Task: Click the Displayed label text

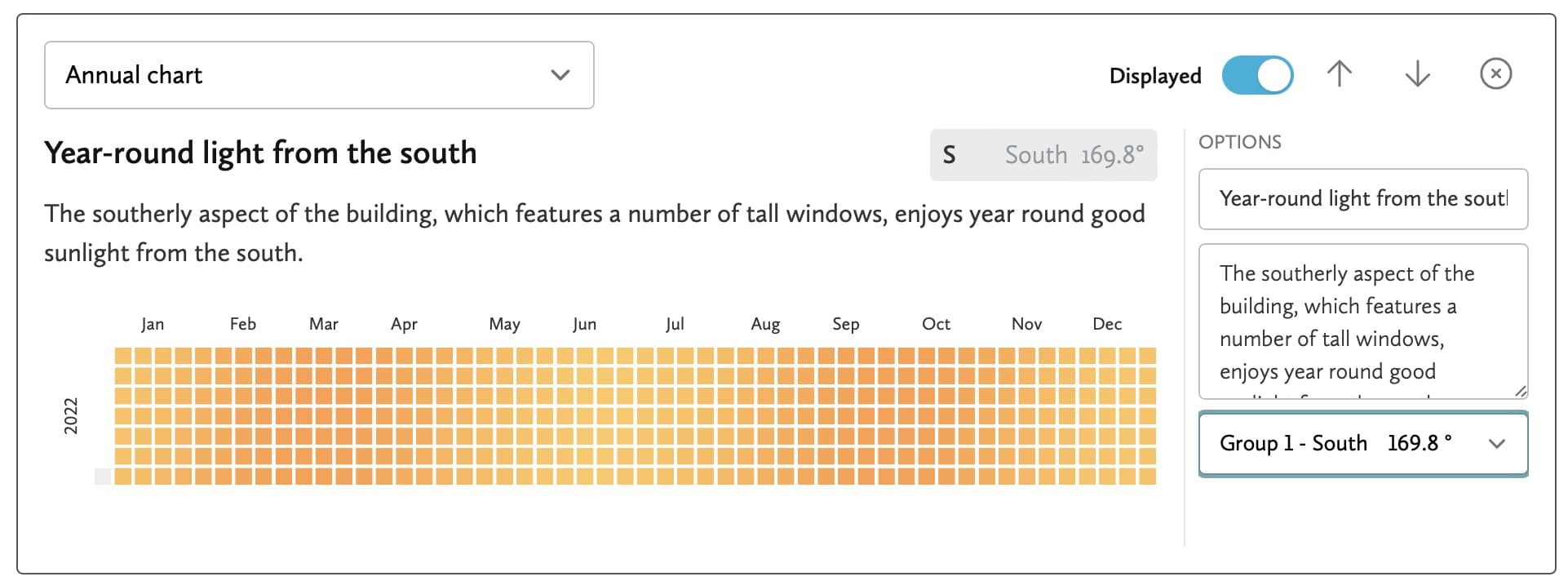Action: (1154, 76)
